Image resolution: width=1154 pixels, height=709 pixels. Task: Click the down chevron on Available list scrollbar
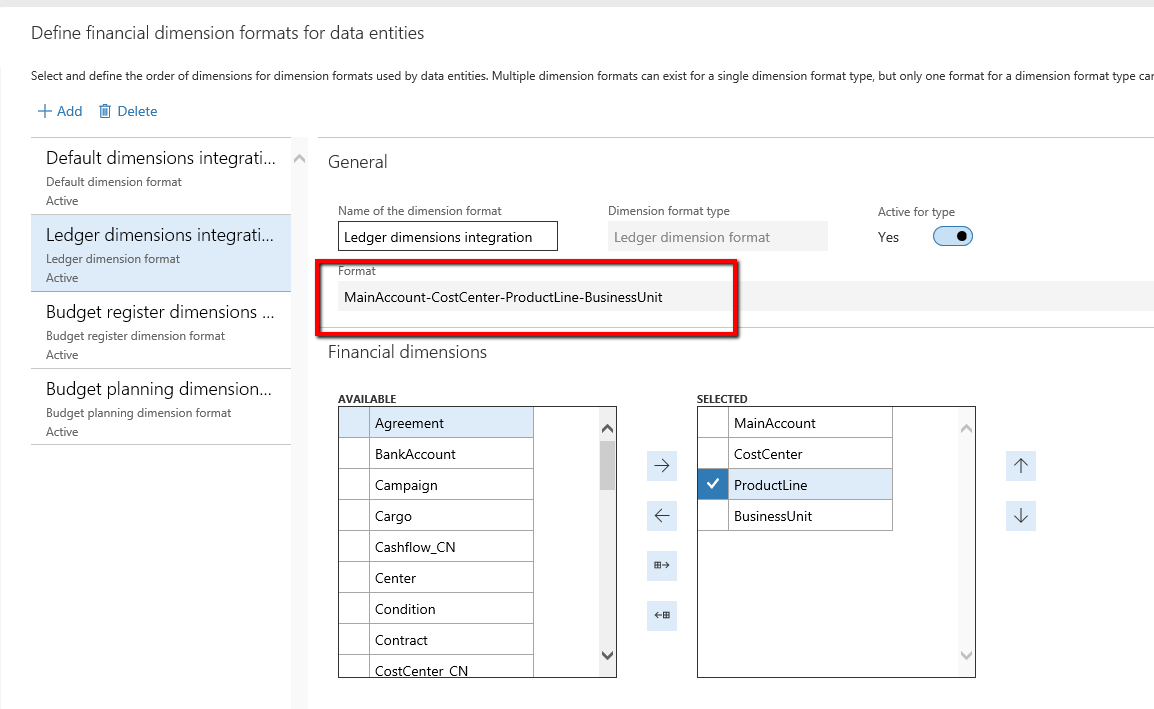[606, 655]
